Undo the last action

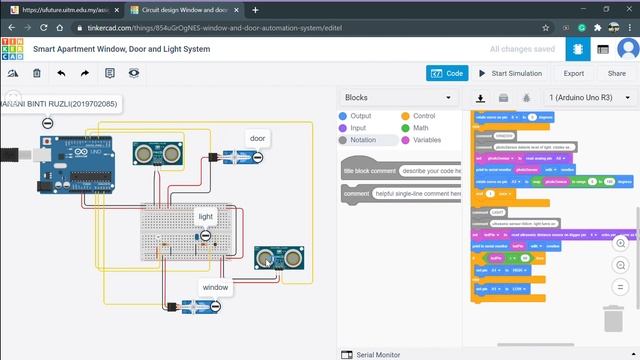[61, 73]
